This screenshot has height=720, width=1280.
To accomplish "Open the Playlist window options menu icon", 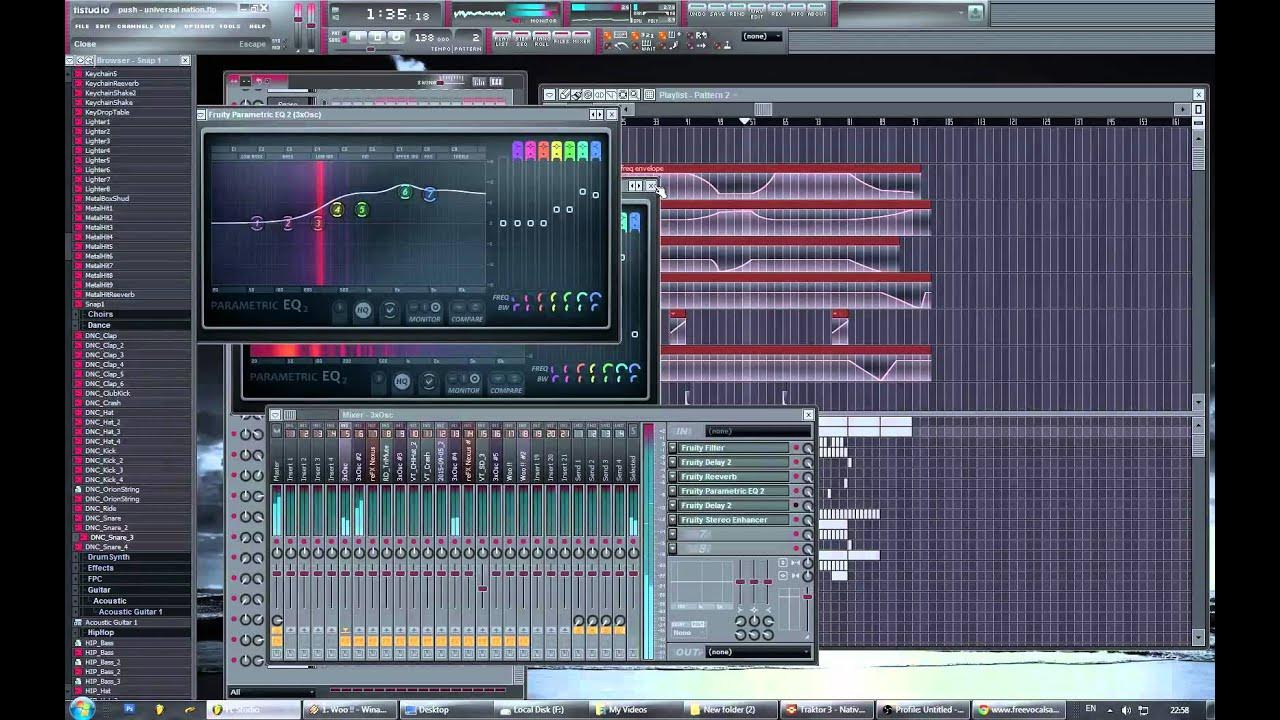I will click(x=549, y=95).
